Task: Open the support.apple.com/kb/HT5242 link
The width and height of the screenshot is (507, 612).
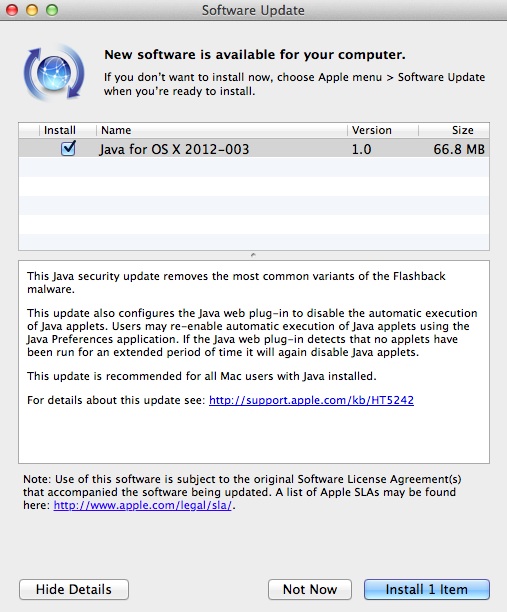Action: (311, 400)
